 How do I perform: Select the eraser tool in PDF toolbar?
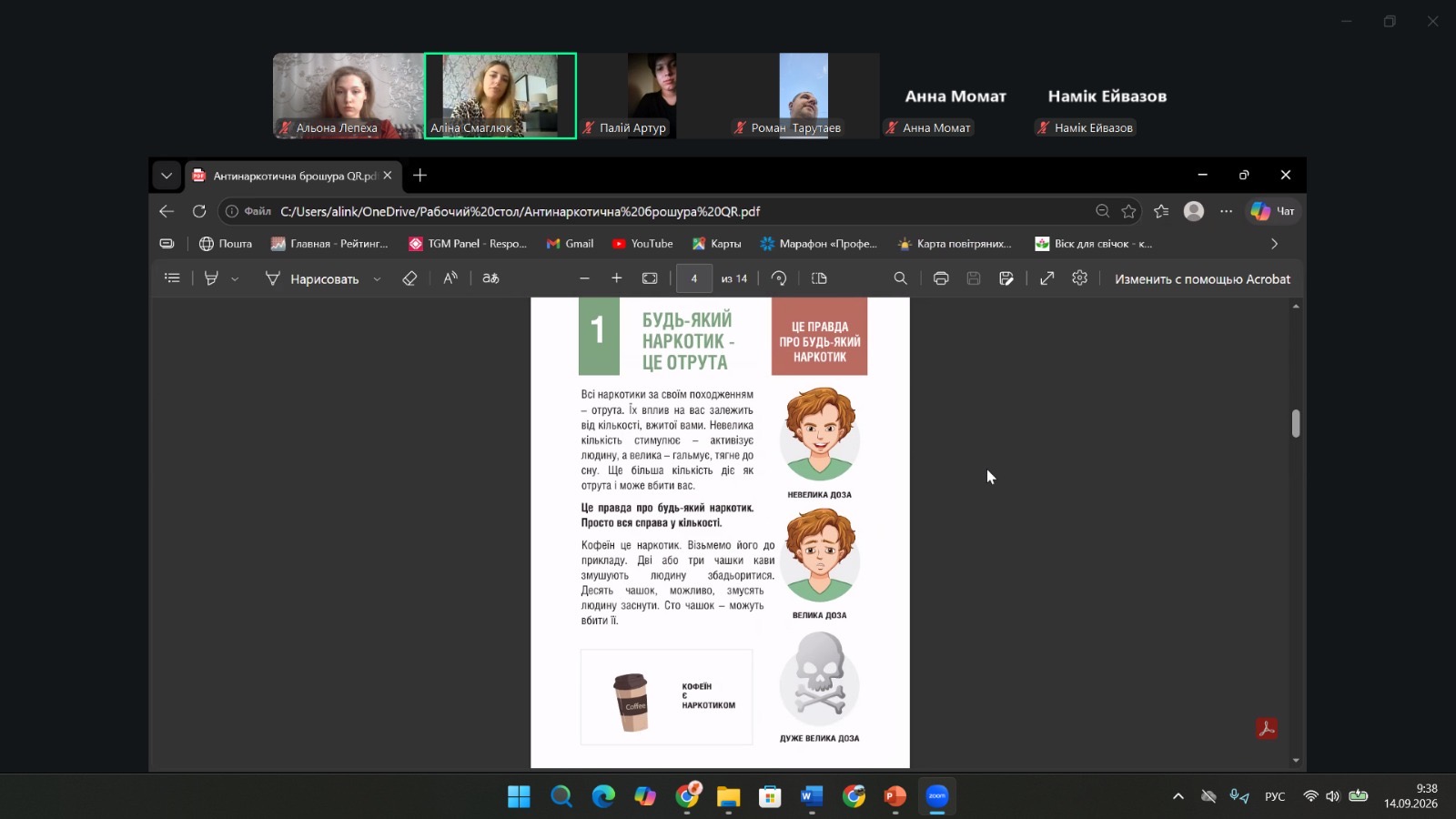click(409, 278)
